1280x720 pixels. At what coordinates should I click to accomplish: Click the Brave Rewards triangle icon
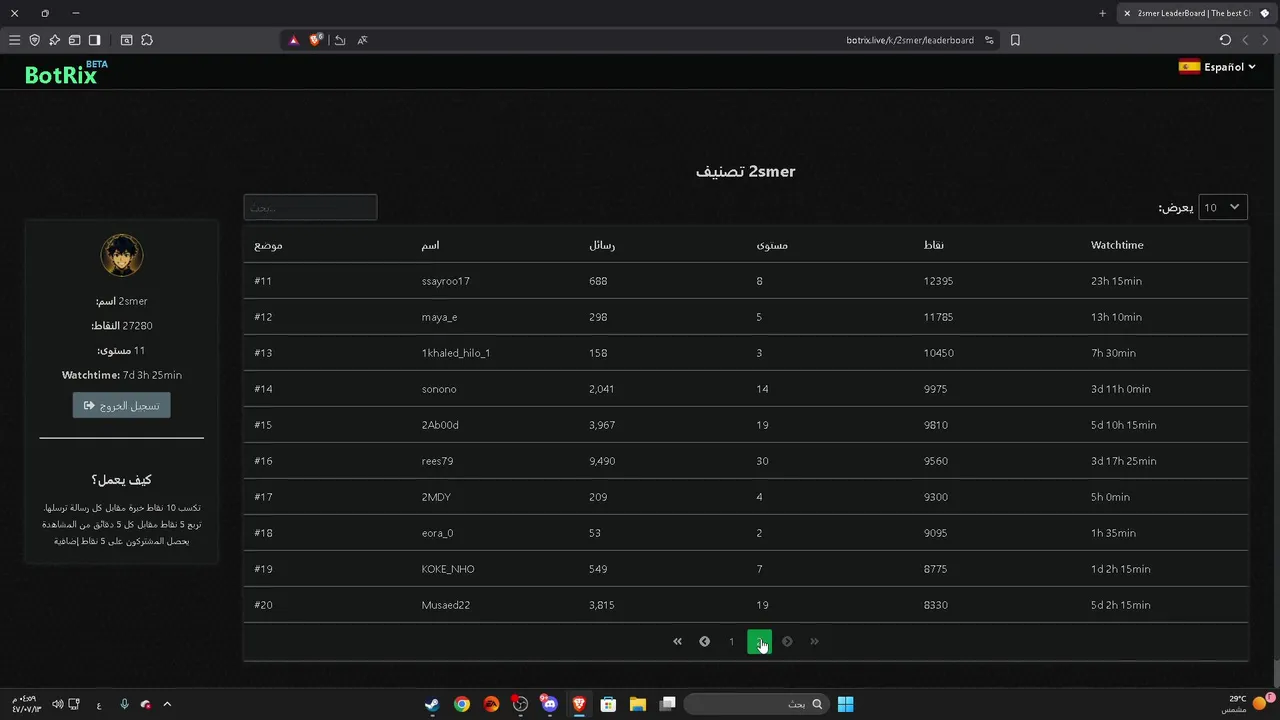click(x=293, y=40)
